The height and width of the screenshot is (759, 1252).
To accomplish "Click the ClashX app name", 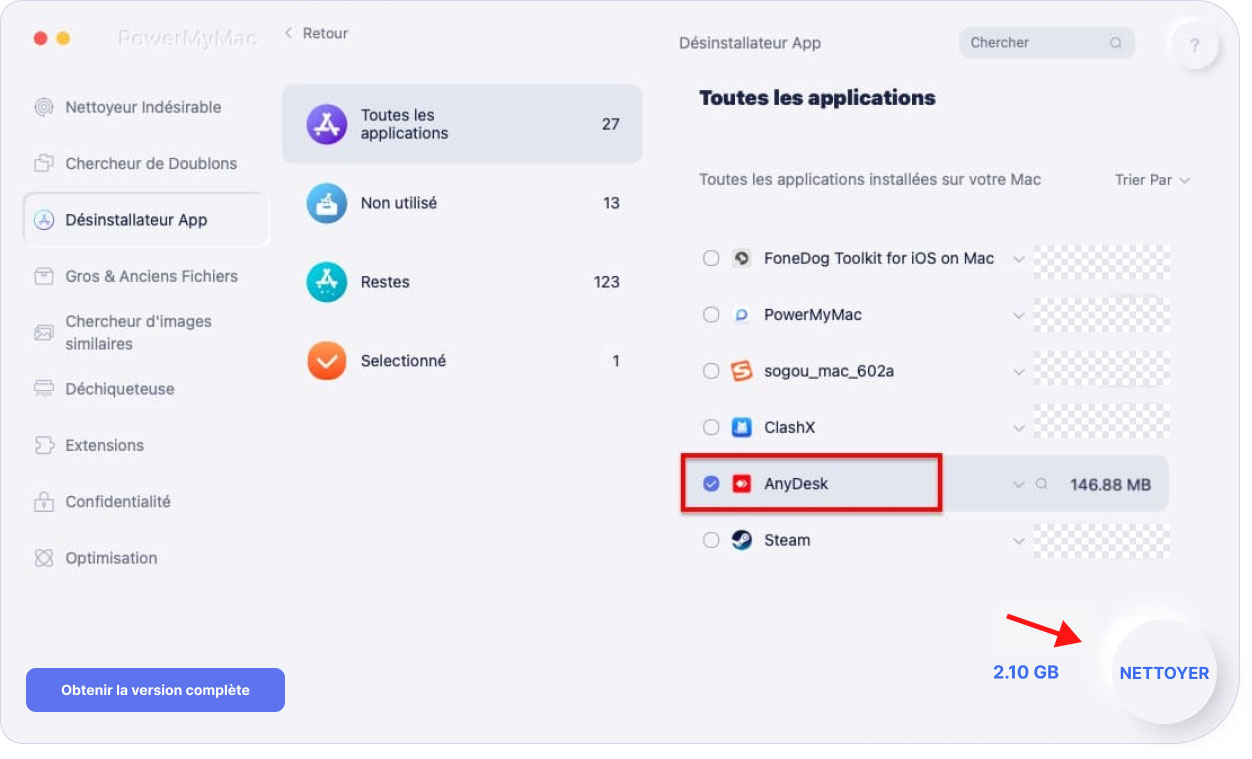I will click(789, 427).
